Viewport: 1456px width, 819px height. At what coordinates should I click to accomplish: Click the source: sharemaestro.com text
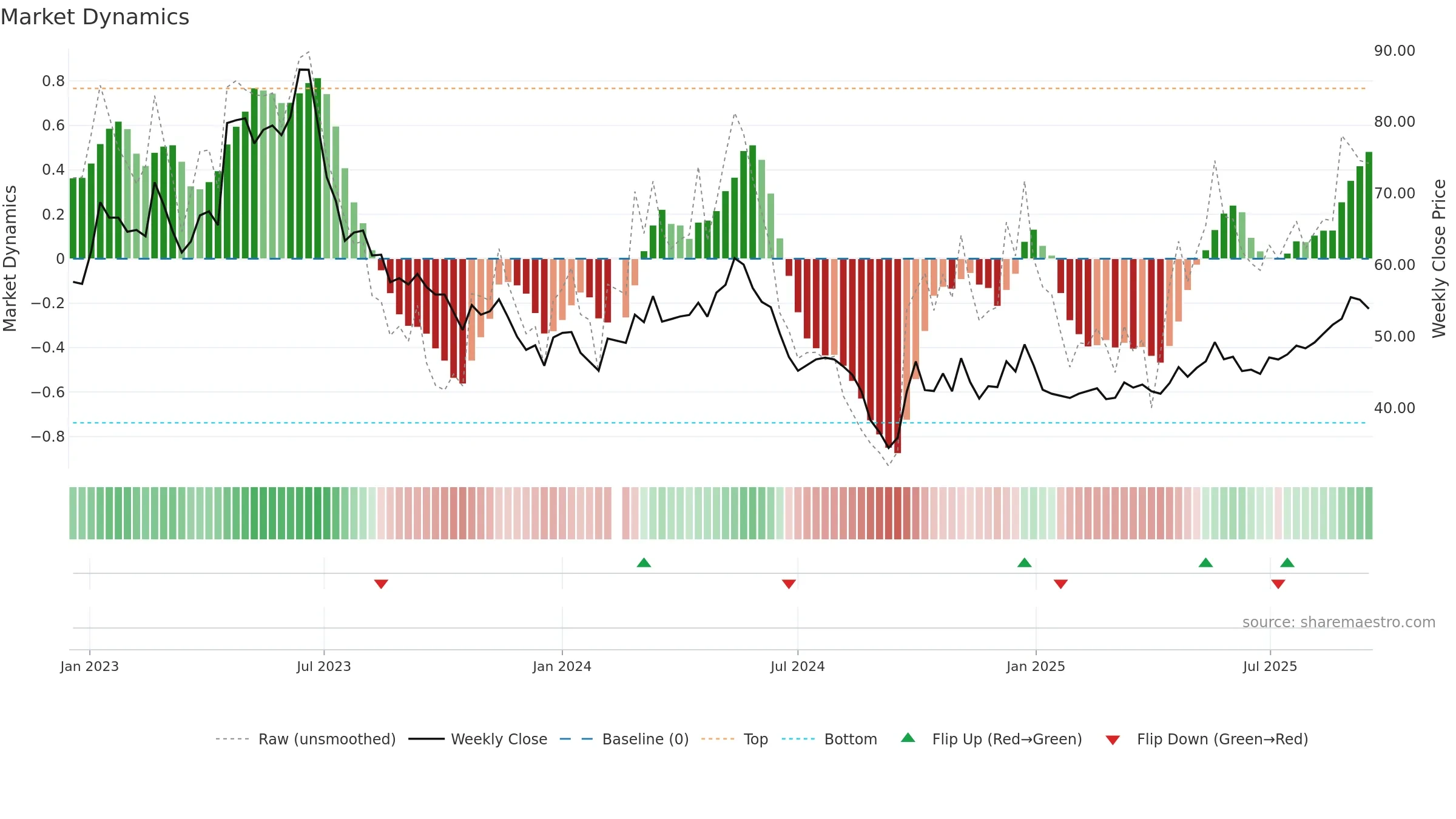click(1339, 622)
